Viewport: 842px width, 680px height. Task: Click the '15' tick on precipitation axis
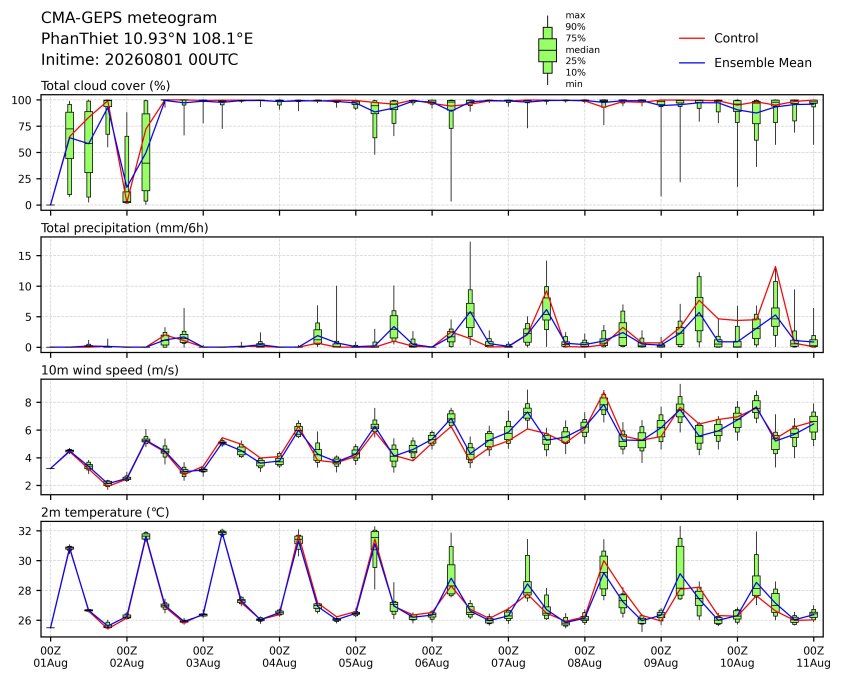[26, 256]
